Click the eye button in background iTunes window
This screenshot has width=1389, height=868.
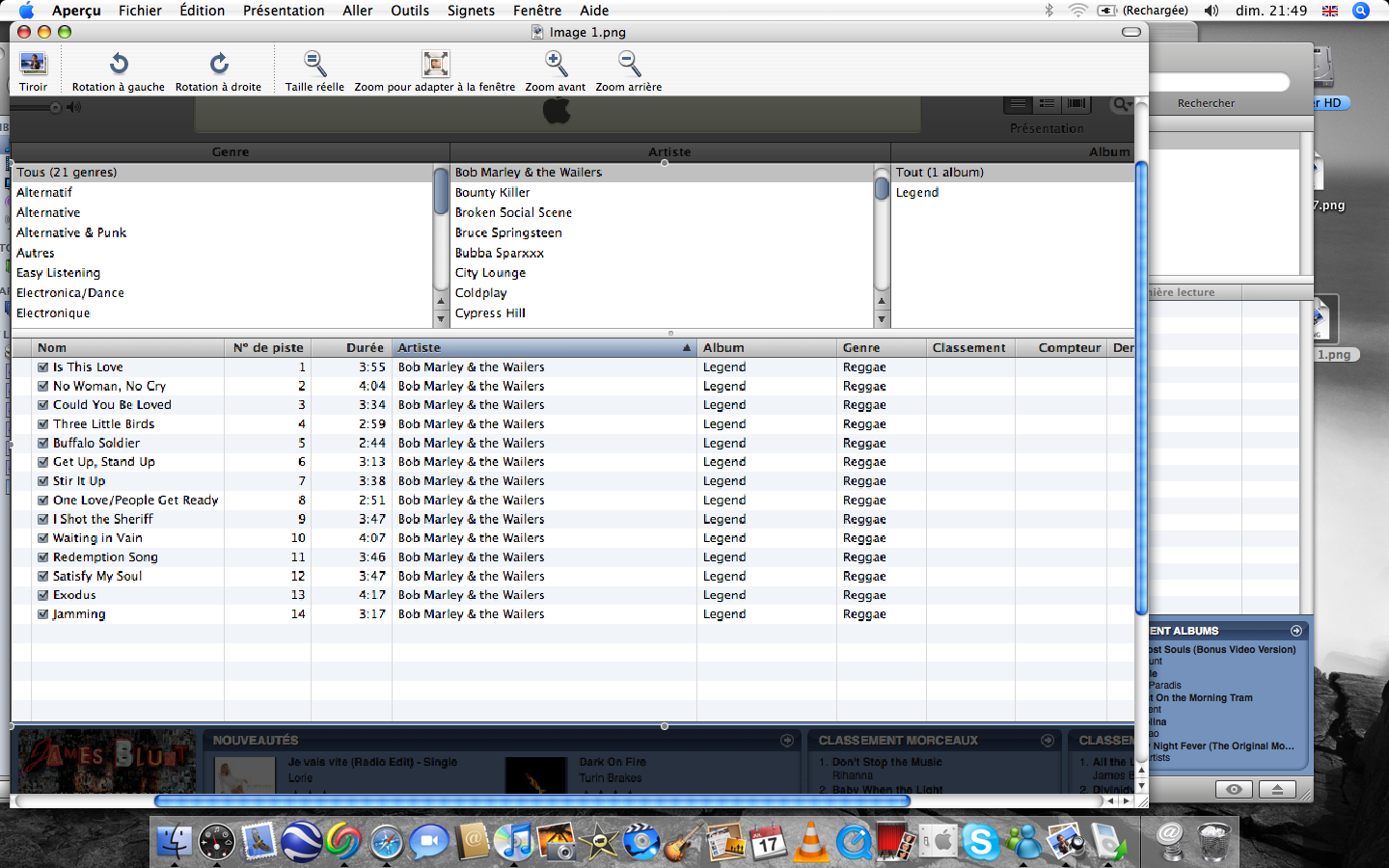click(x=1234, y=789)
